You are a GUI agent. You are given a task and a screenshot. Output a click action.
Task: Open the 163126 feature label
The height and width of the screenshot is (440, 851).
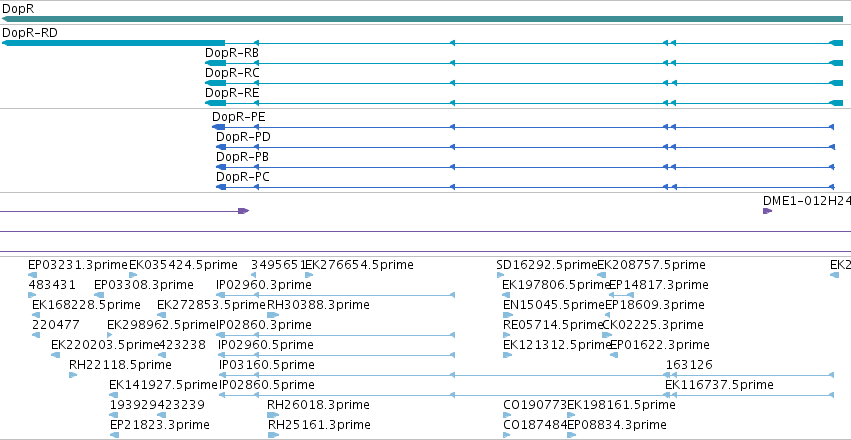[689, 365]
